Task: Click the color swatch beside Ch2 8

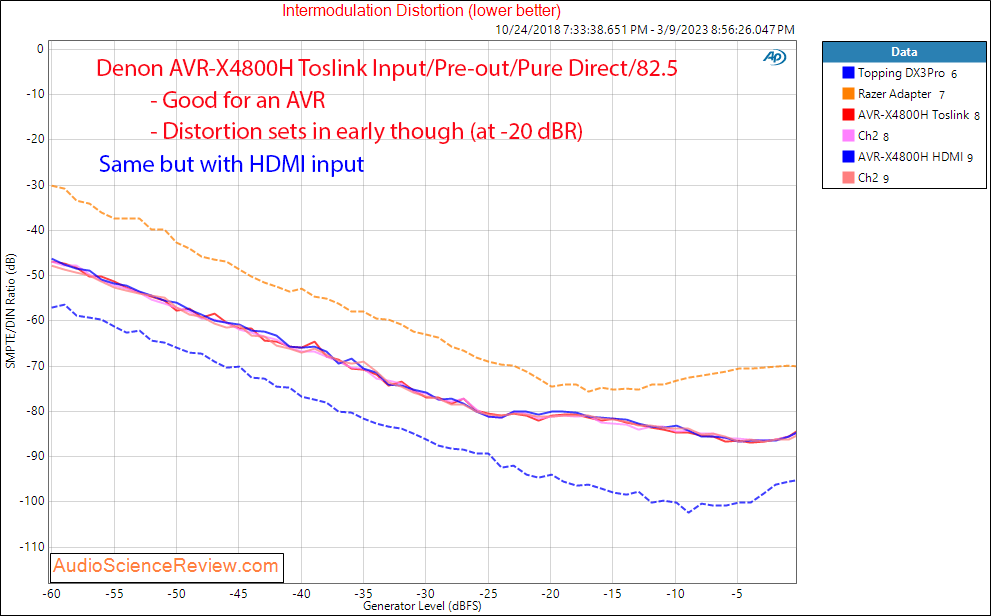Action: 848,135
